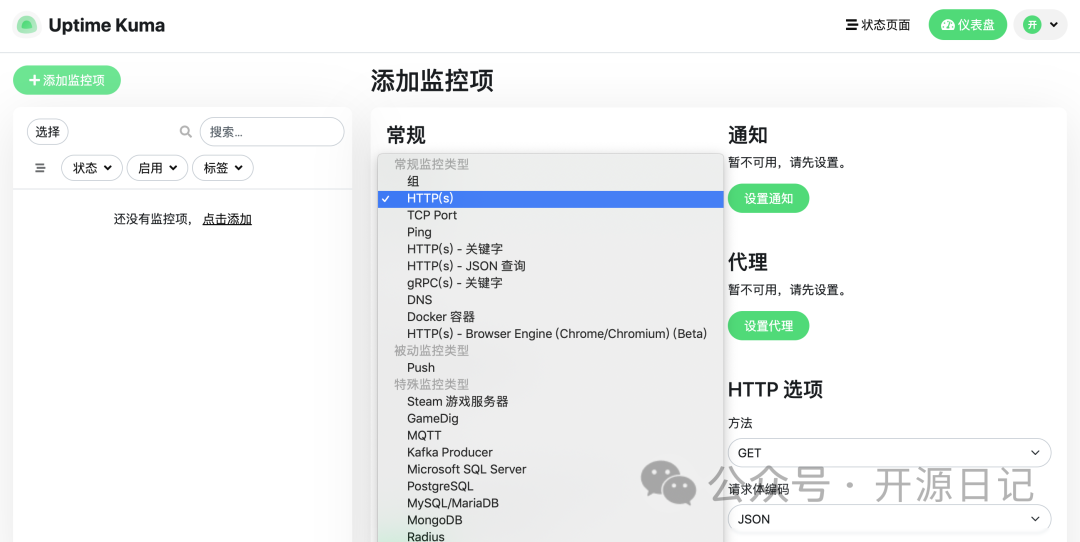Choose MQTT monitor type
This screenshot has width=1080, height=542.
pos(551,435)
